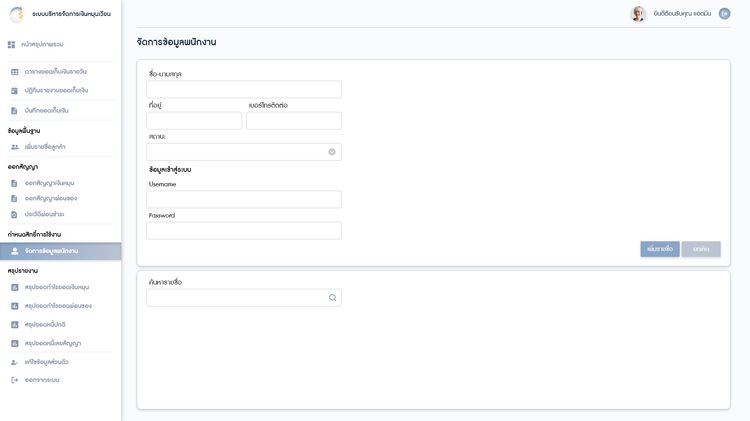Screen dimensions: 750x421
Task: Click the เบอร์โทรติดต่อ phone number field
Action: coord(294,121)
